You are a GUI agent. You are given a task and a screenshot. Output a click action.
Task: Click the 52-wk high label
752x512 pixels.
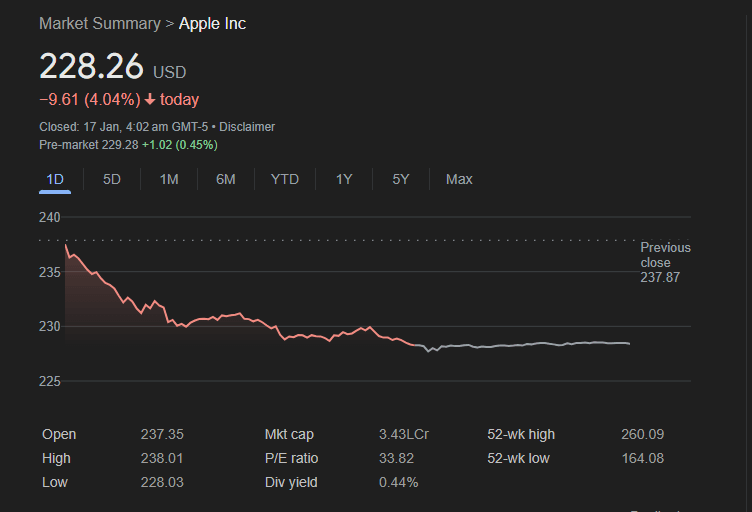pos(521,434)
